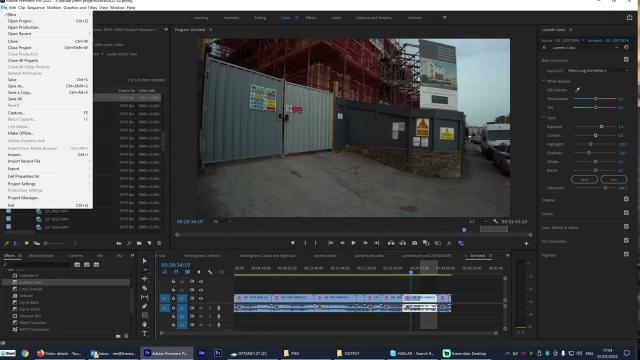Click the Temperature slider handle
Image resolution: width=640 pixels, height=360 pixels.
pyautogui.click(x=596, y=99)
